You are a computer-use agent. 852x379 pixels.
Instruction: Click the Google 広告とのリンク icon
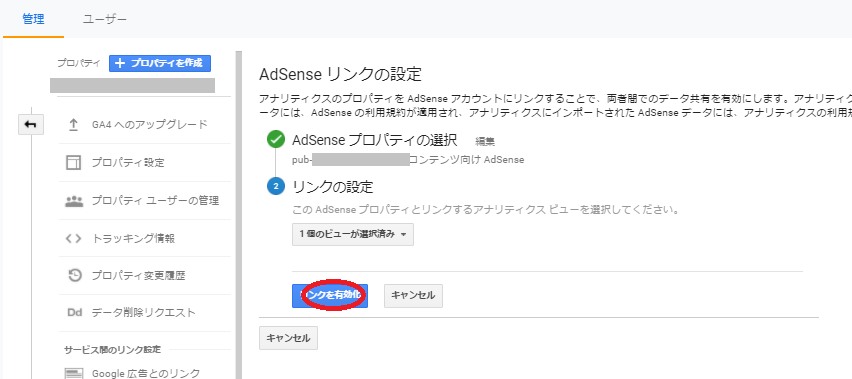73,373
